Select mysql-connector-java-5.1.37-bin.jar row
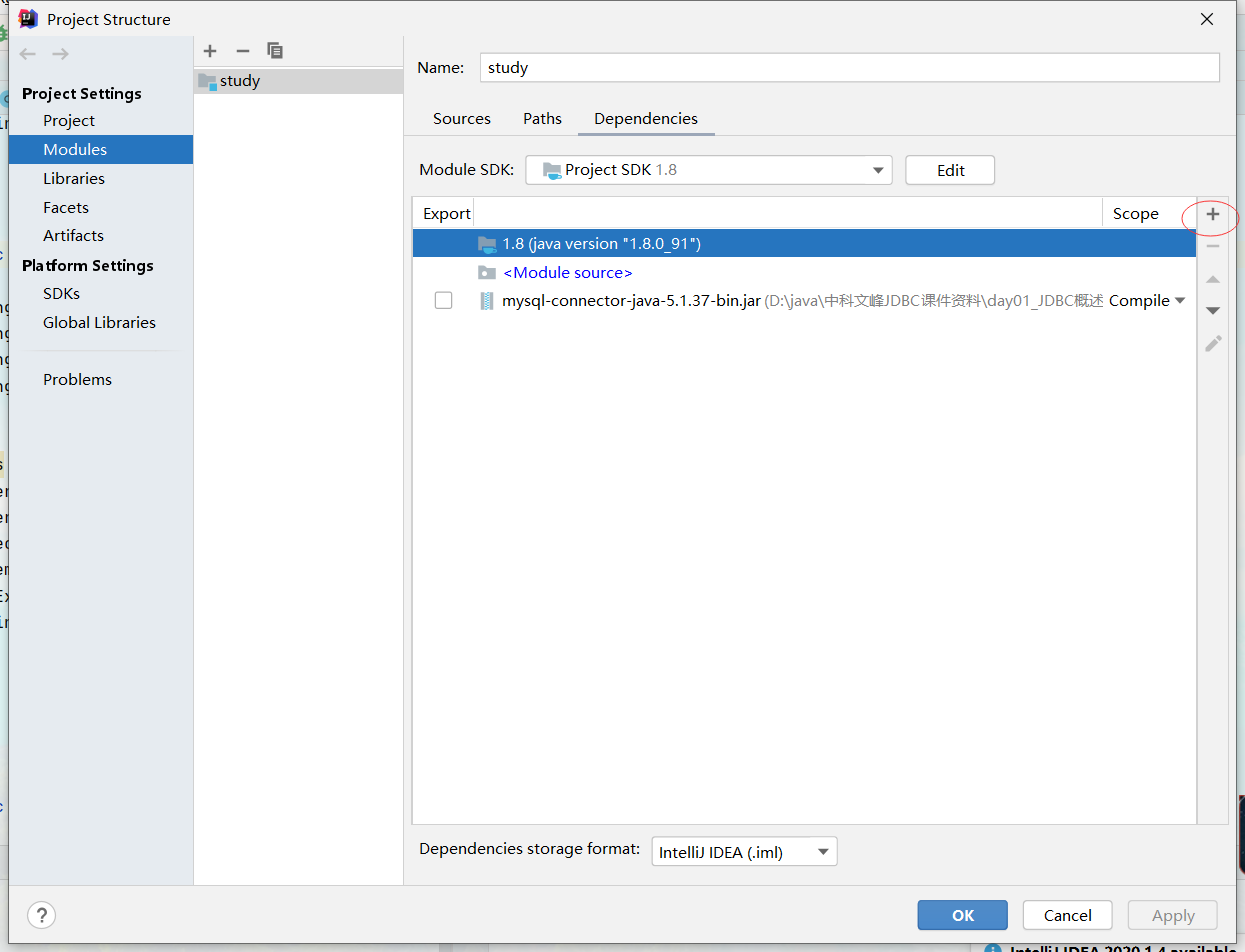 pyautogui.click(x=804, y=301)
